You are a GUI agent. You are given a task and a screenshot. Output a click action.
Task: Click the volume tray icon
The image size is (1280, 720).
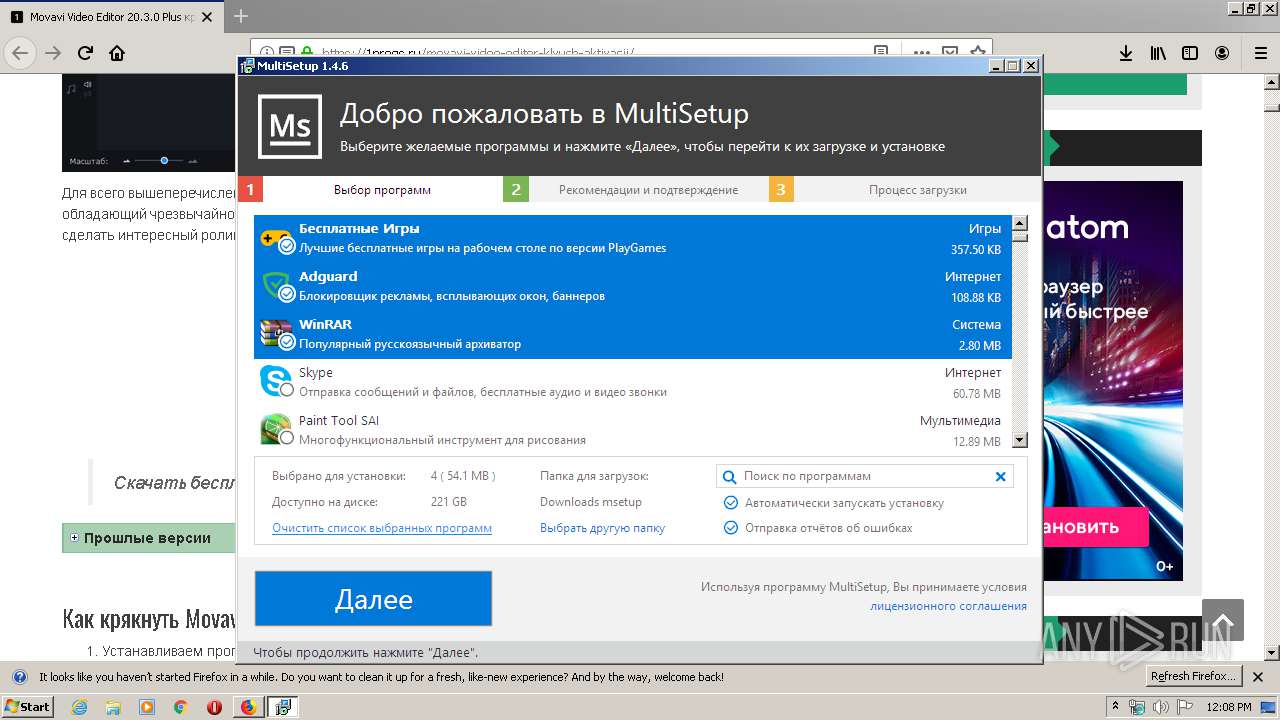point(1160,707)
